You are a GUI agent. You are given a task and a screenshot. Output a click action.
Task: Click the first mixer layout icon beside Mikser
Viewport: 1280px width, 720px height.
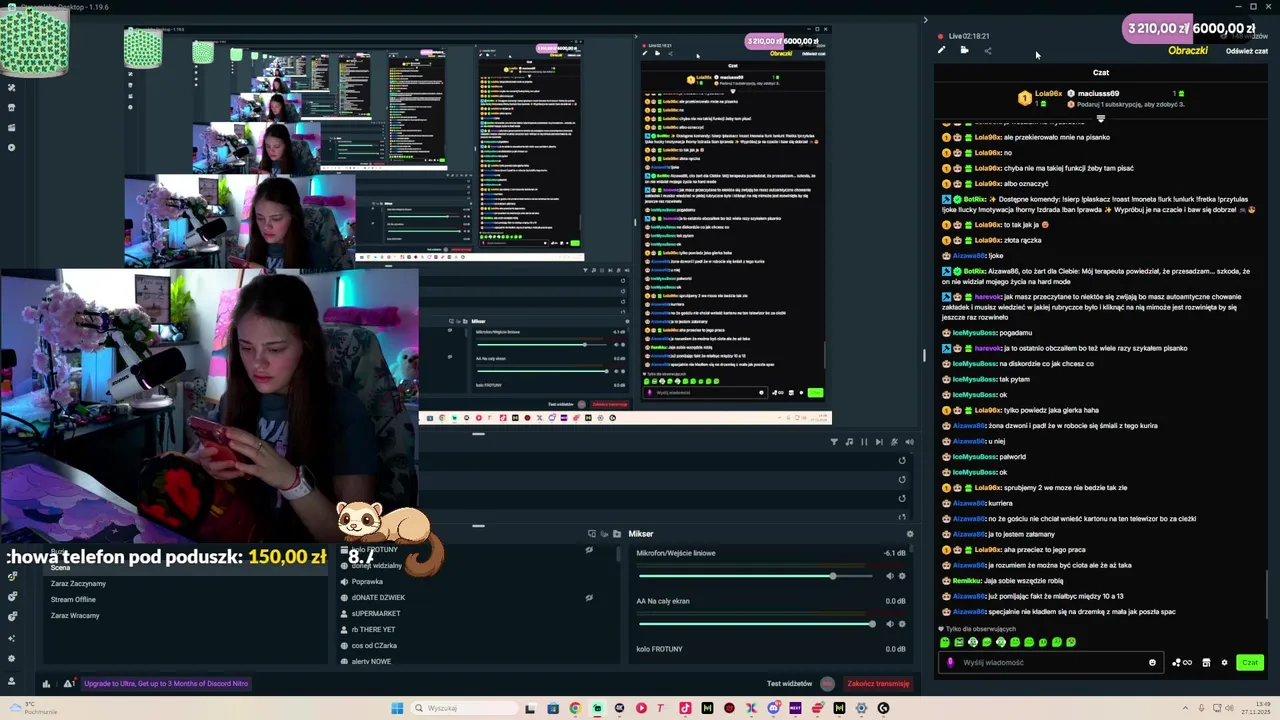pyautogui.click(x=592, y=534)
